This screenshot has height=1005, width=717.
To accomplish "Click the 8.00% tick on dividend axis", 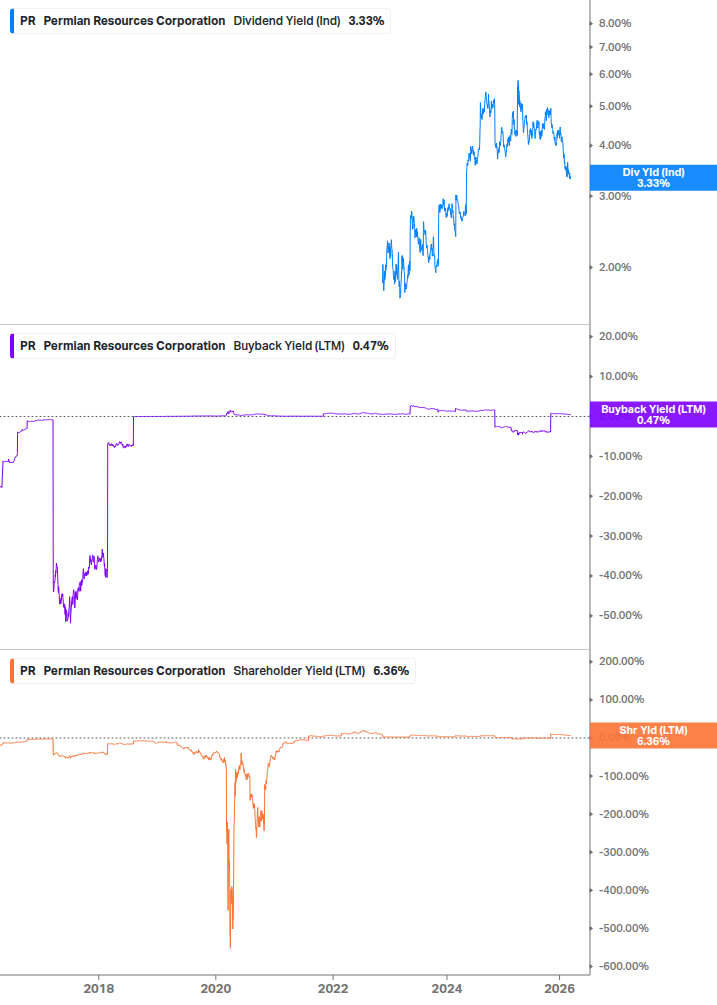I will pos(615,24).
